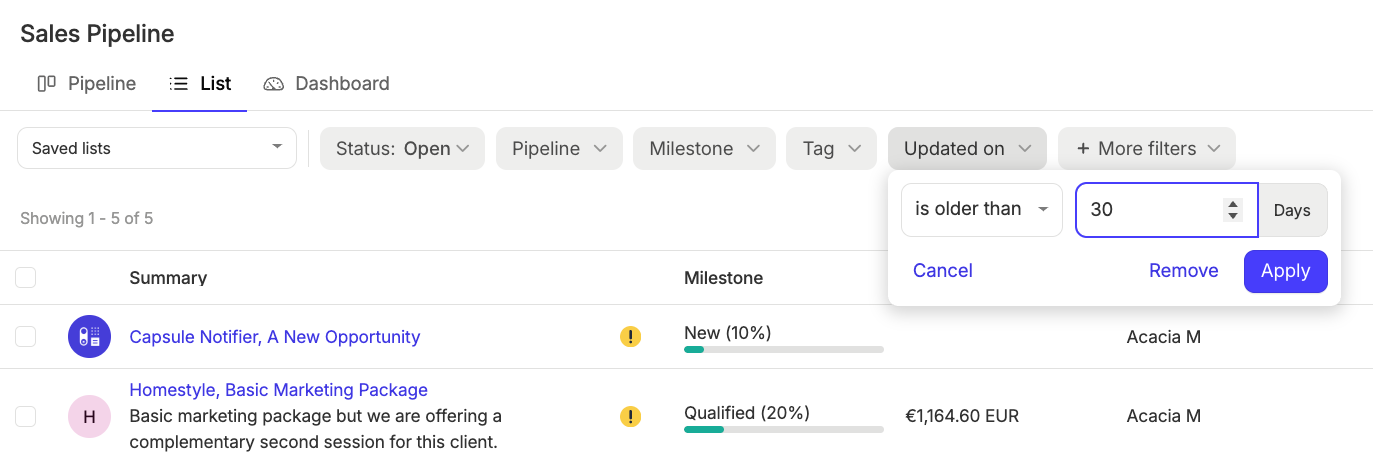Click the List lines icon
Image resolution: width=1373 pixels, height=461 pixels.
pyautogui.click(x=179, y=84)
